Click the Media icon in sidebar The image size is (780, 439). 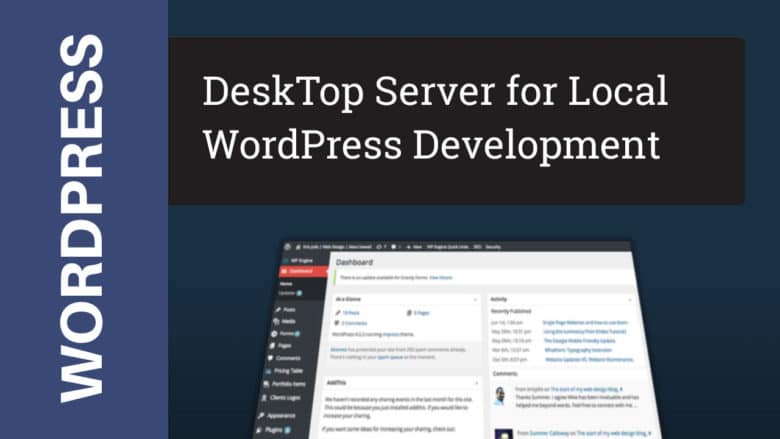(276, 322)
